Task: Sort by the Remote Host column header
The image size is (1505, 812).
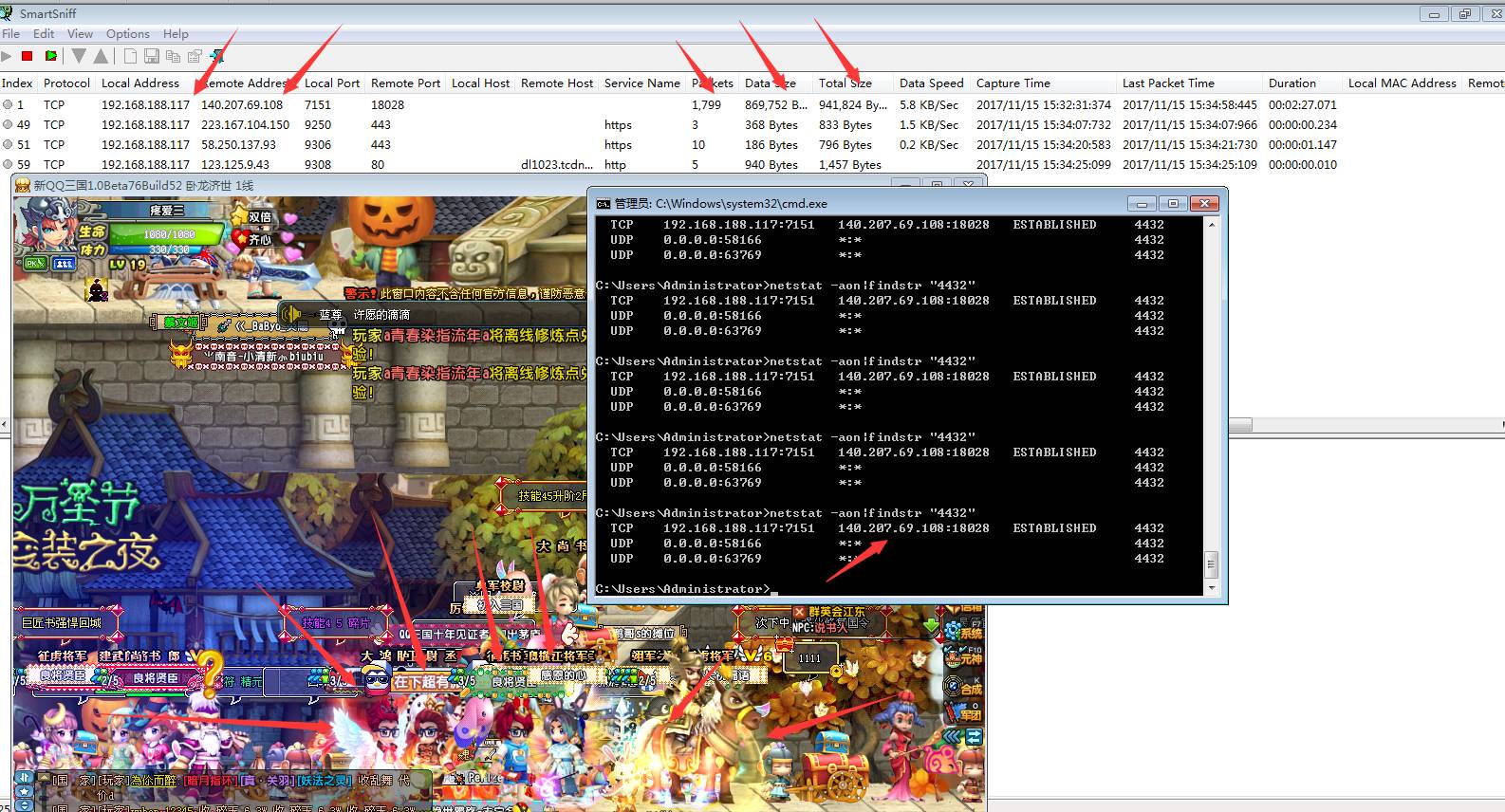Action: [x=557, y=83]
